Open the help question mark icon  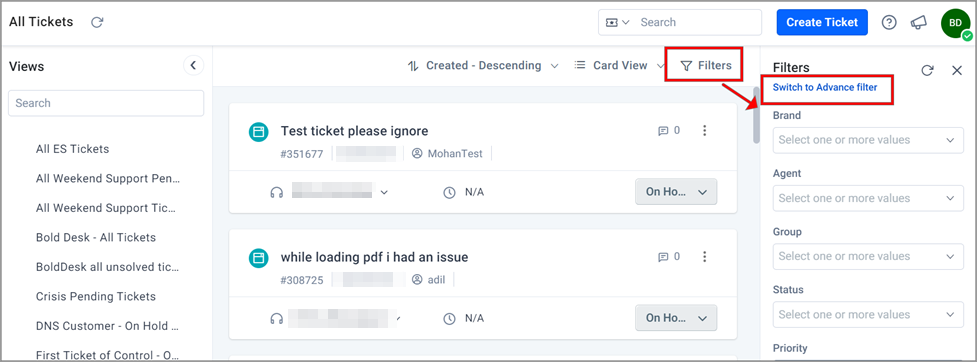(x=889, y=22)
